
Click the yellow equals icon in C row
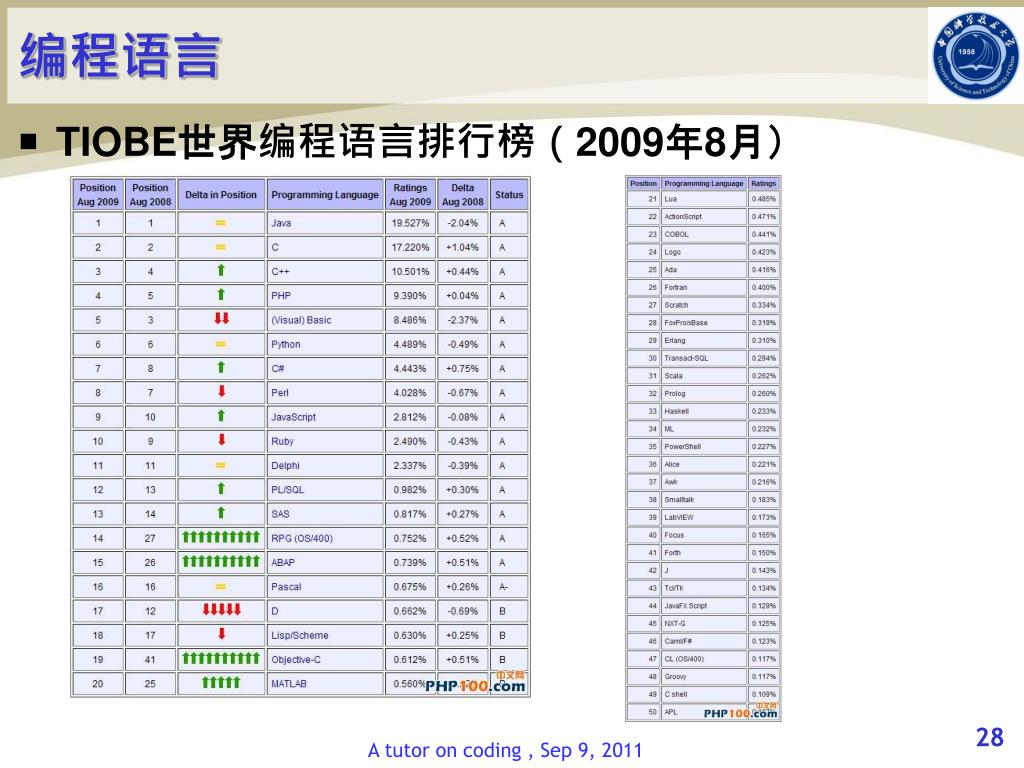(x=221, y=248)
